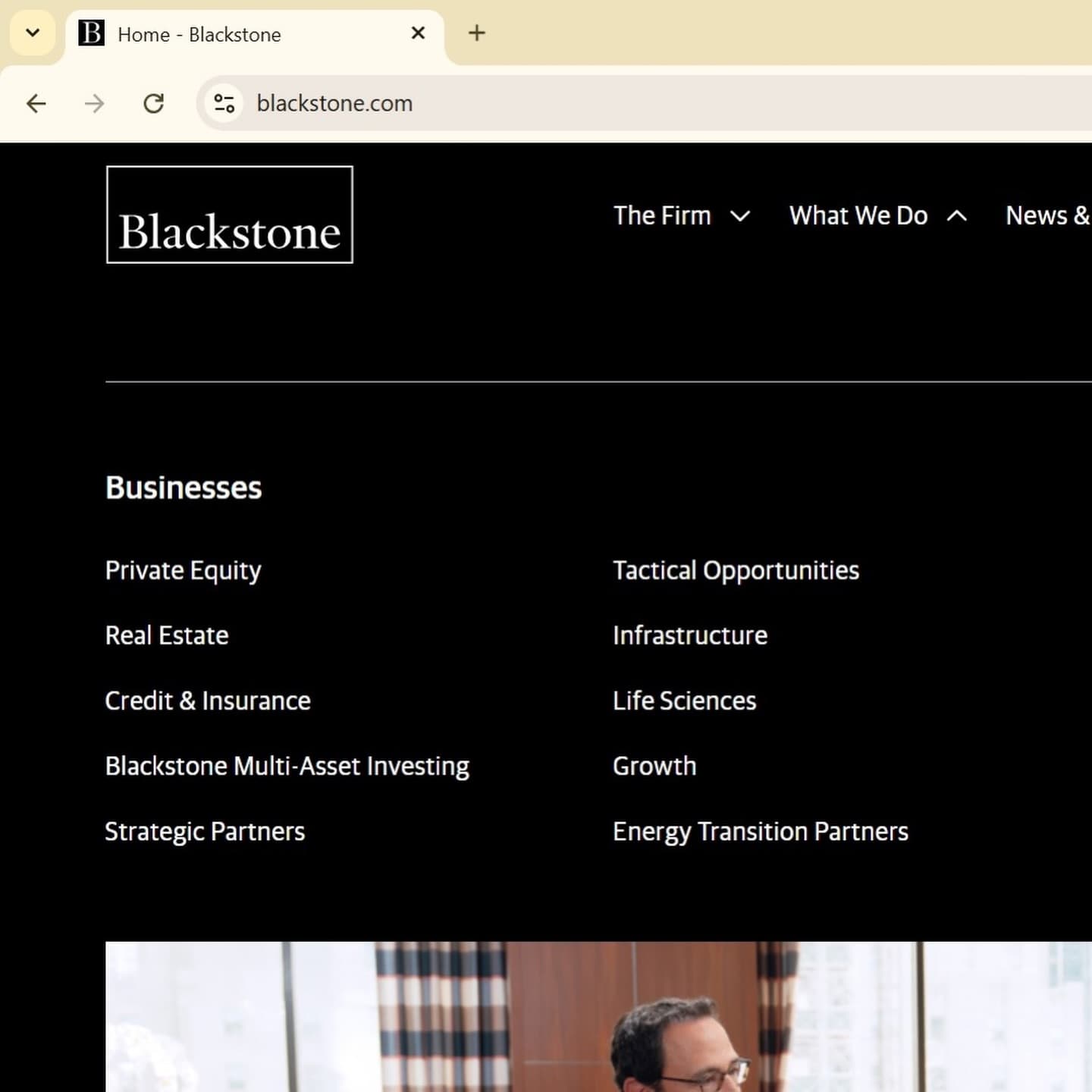The image size is (1092, 1092).
Task: Go back to the previous page
Action: tap(36, 103)
